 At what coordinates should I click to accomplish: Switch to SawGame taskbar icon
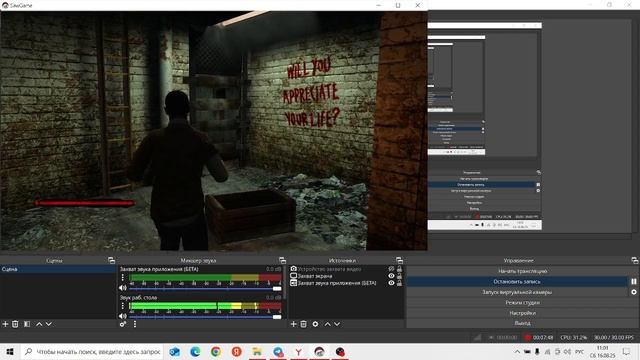319,352
